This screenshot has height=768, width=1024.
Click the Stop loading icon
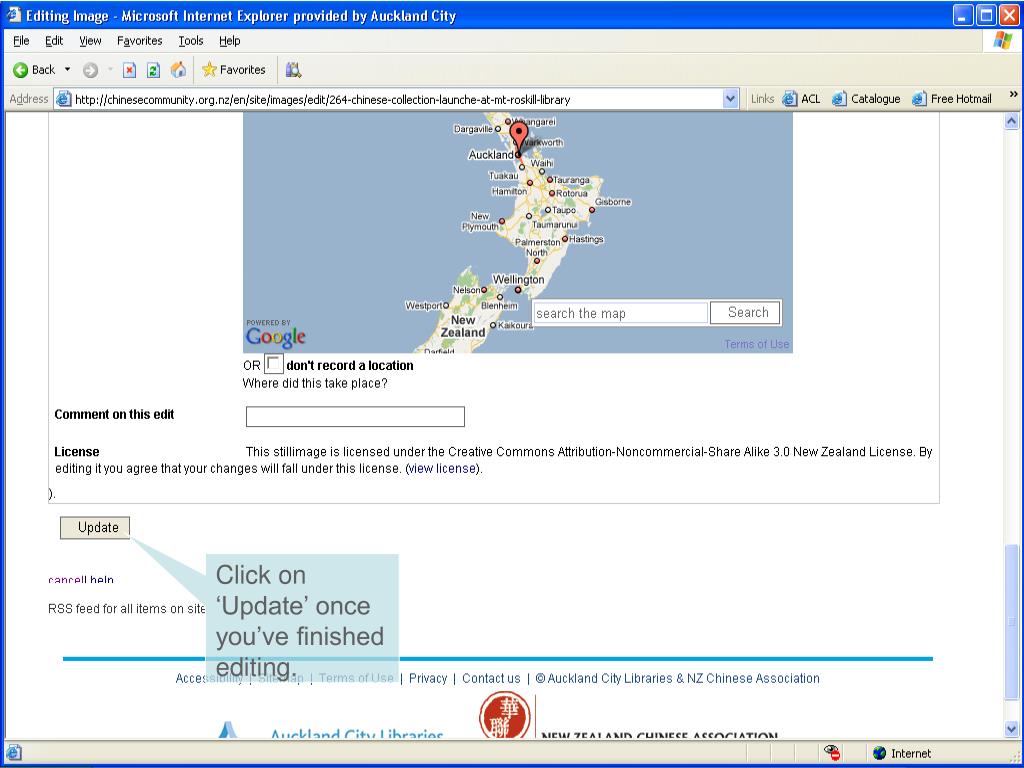[129, 70]
